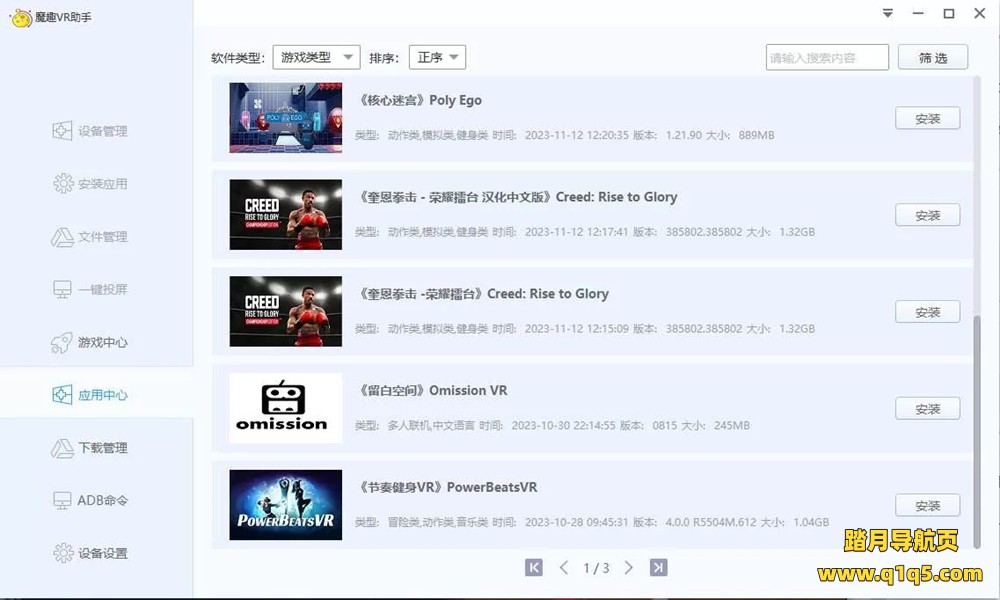Open the 排序 dropdown showing 正序
1000x600 pixels.
pos(437,57)
